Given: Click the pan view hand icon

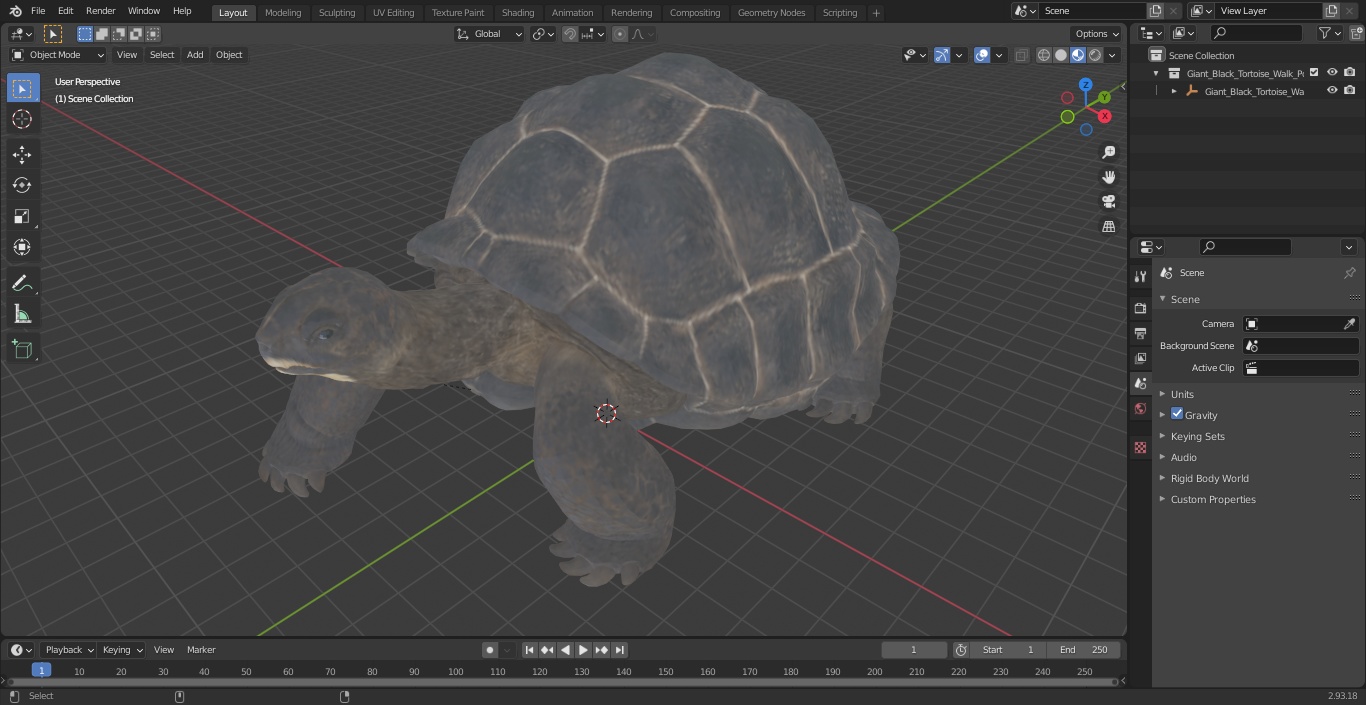Looking at the screenshot, I should point(1108,177).
